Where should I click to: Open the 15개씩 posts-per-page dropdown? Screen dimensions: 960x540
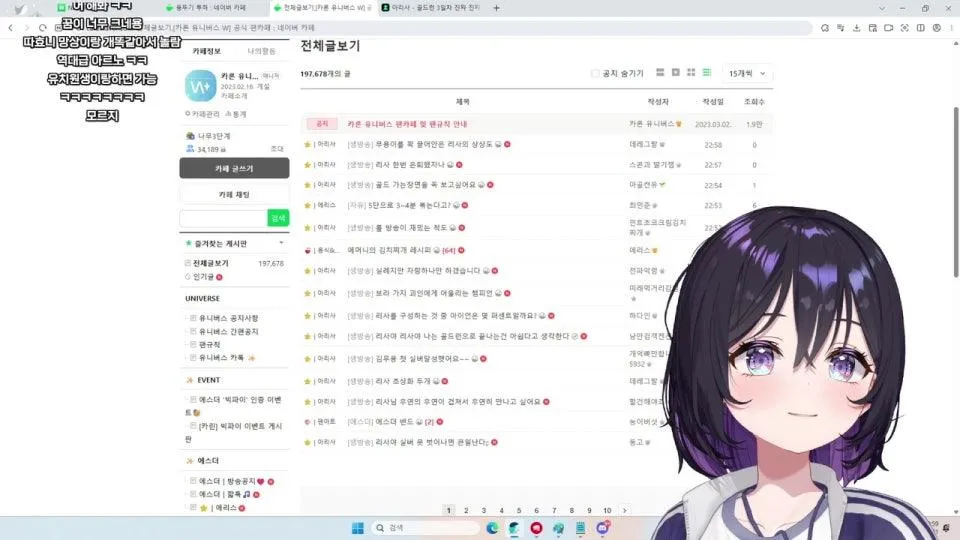pyautogui.click(x=747, y=73)
